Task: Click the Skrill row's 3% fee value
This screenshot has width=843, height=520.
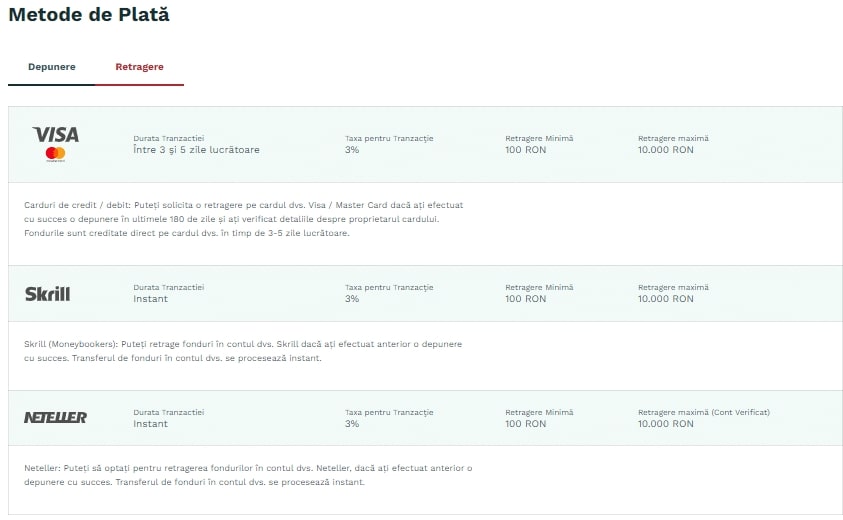Action: 352,299
